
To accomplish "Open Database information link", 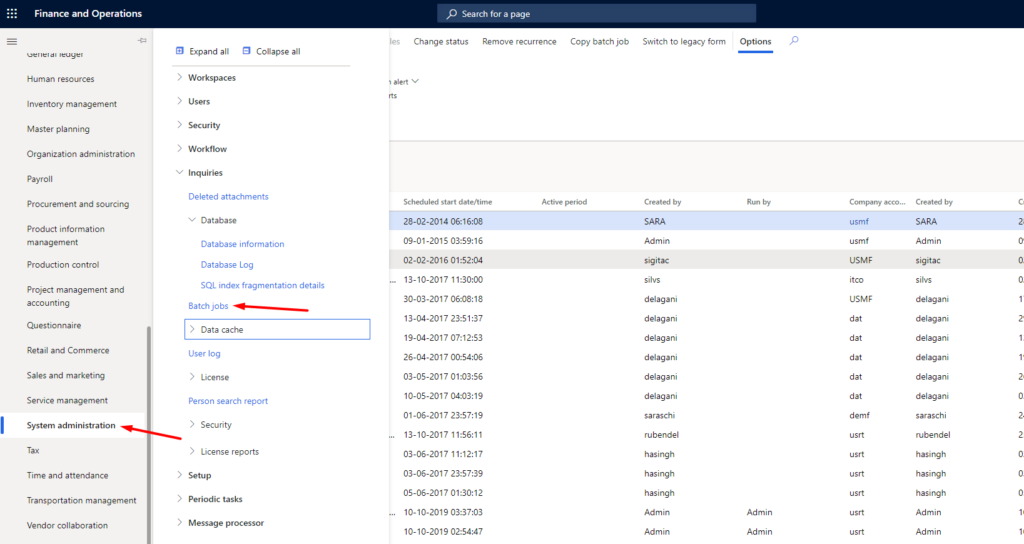I will point(242,244).
